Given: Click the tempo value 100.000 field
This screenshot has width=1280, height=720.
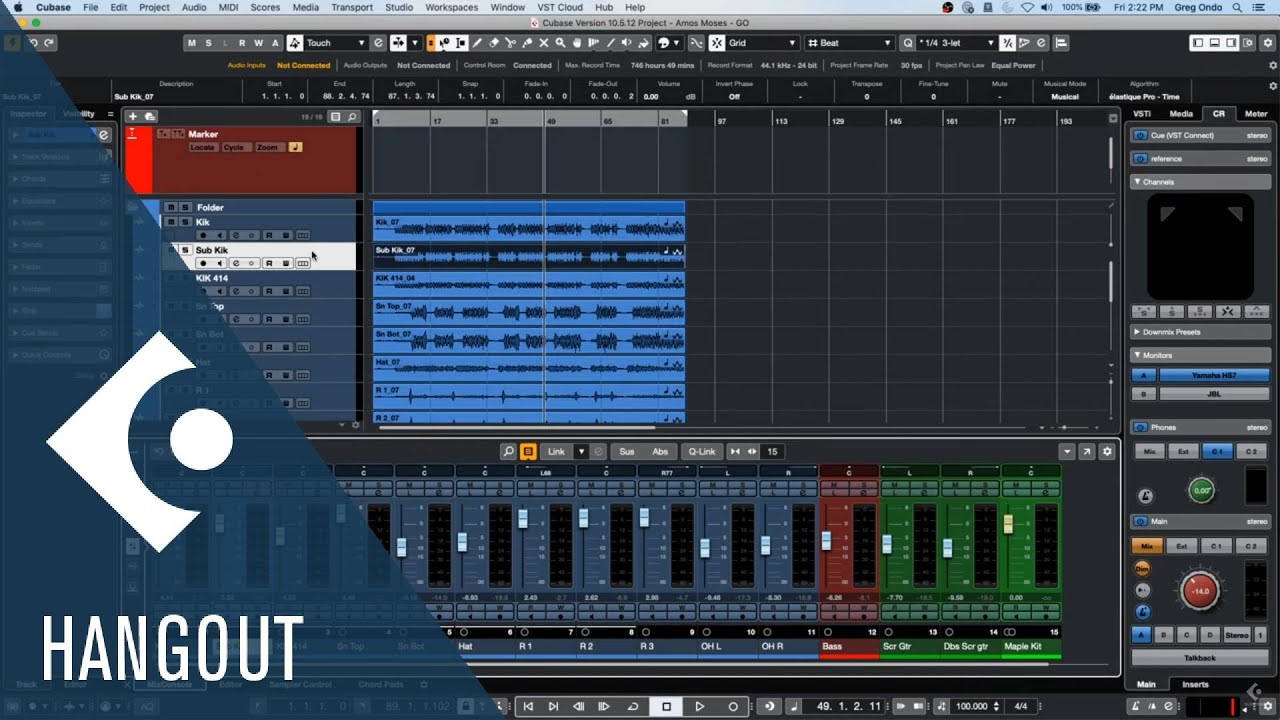Looking at the screenshot, I should tap(973, 706).
